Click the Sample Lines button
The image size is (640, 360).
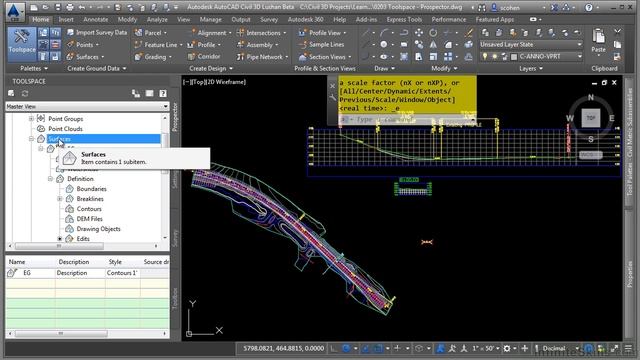click(x=322, y=44)
